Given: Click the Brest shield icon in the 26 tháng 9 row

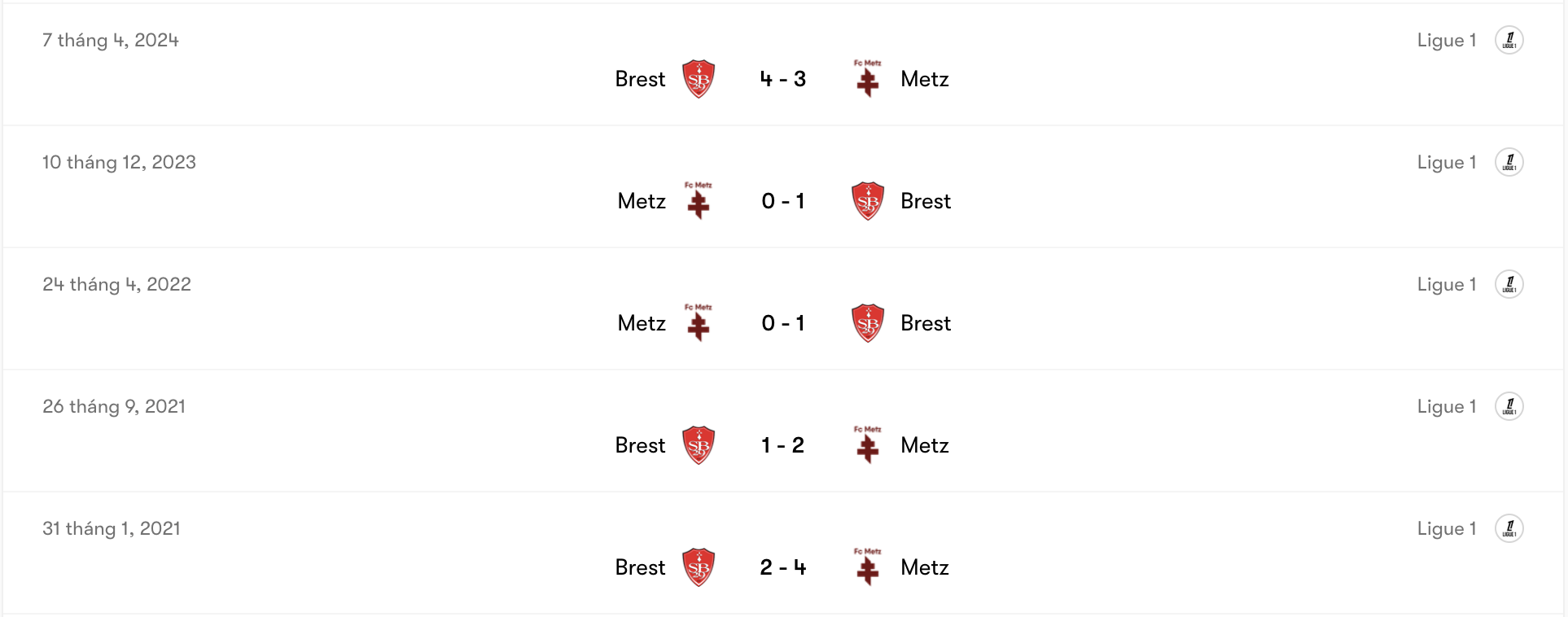Looking at the screenshot, I should (700, 444).
